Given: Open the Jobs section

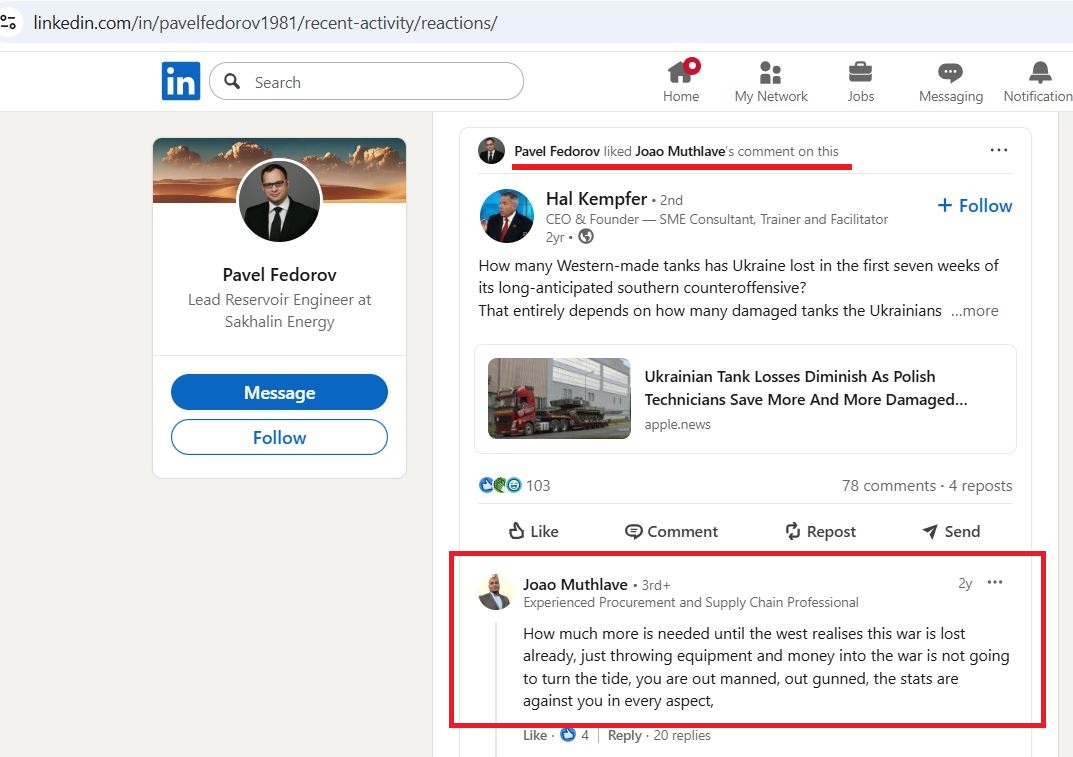Looking at the screenshot, I should point(860,80).
